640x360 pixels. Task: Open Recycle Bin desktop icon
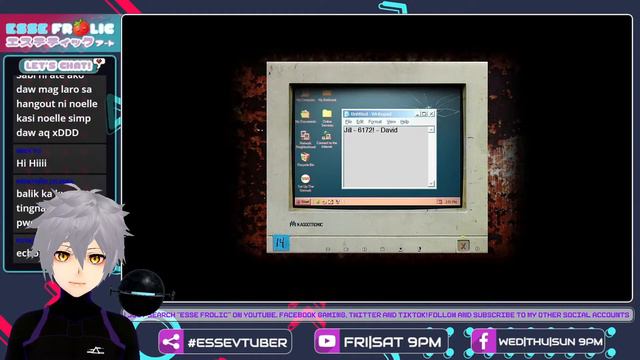coord(305,160)
